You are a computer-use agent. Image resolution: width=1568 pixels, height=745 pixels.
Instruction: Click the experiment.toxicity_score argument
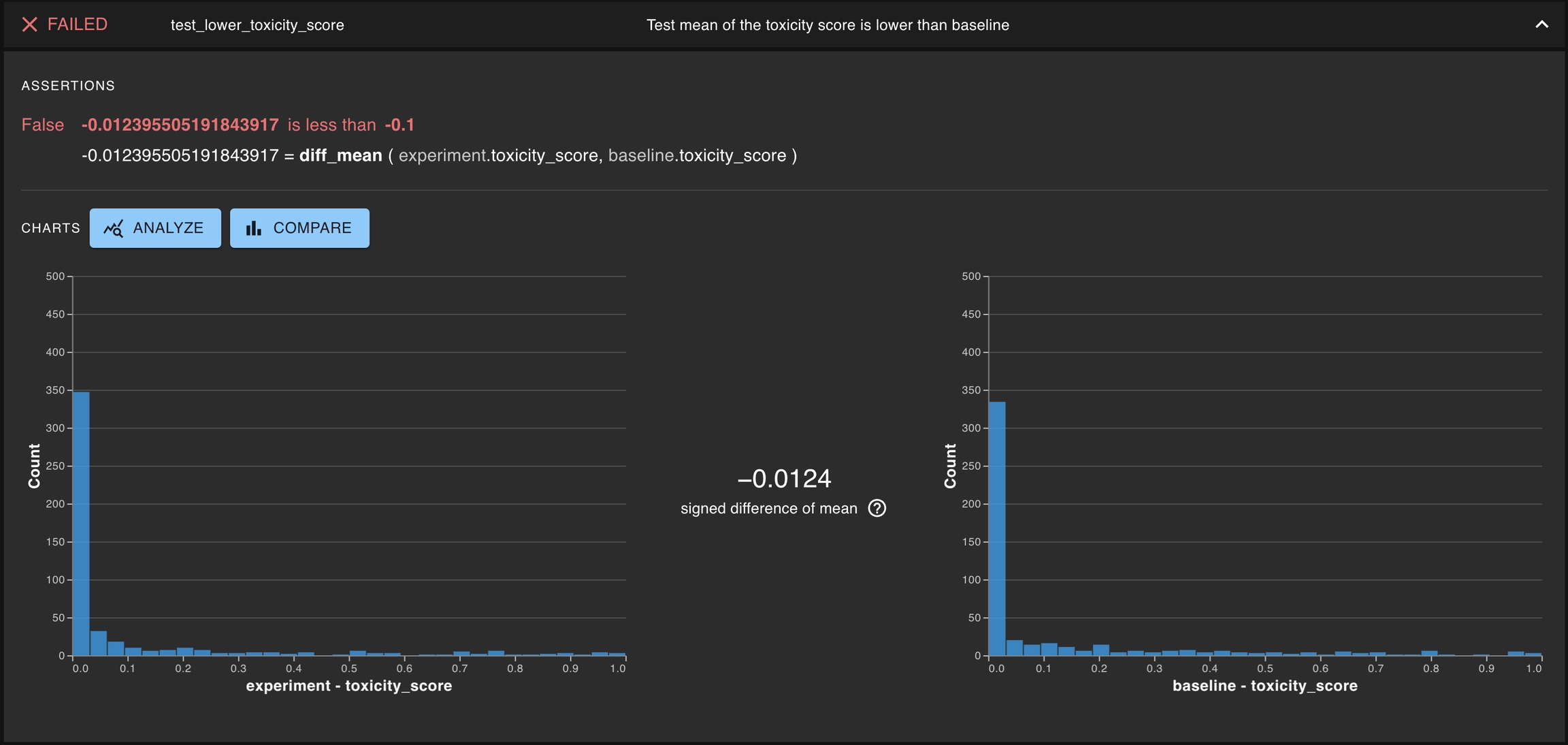(498, 155)
